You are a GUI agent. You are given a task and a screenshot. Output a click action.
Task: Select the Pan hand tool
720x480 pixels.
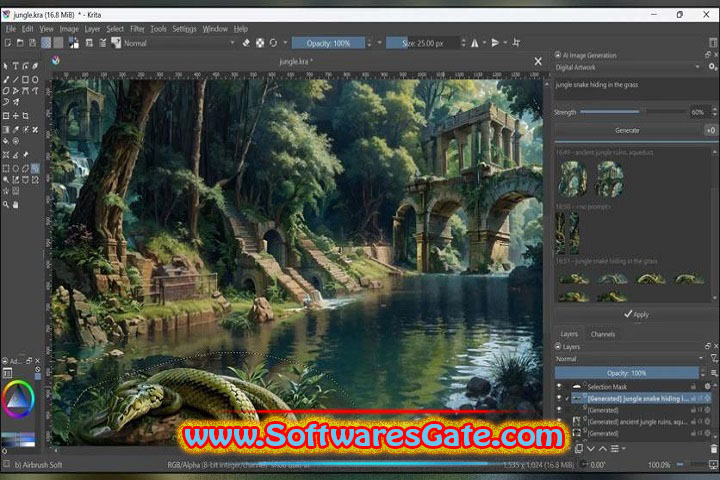click(x=16, y=205)
